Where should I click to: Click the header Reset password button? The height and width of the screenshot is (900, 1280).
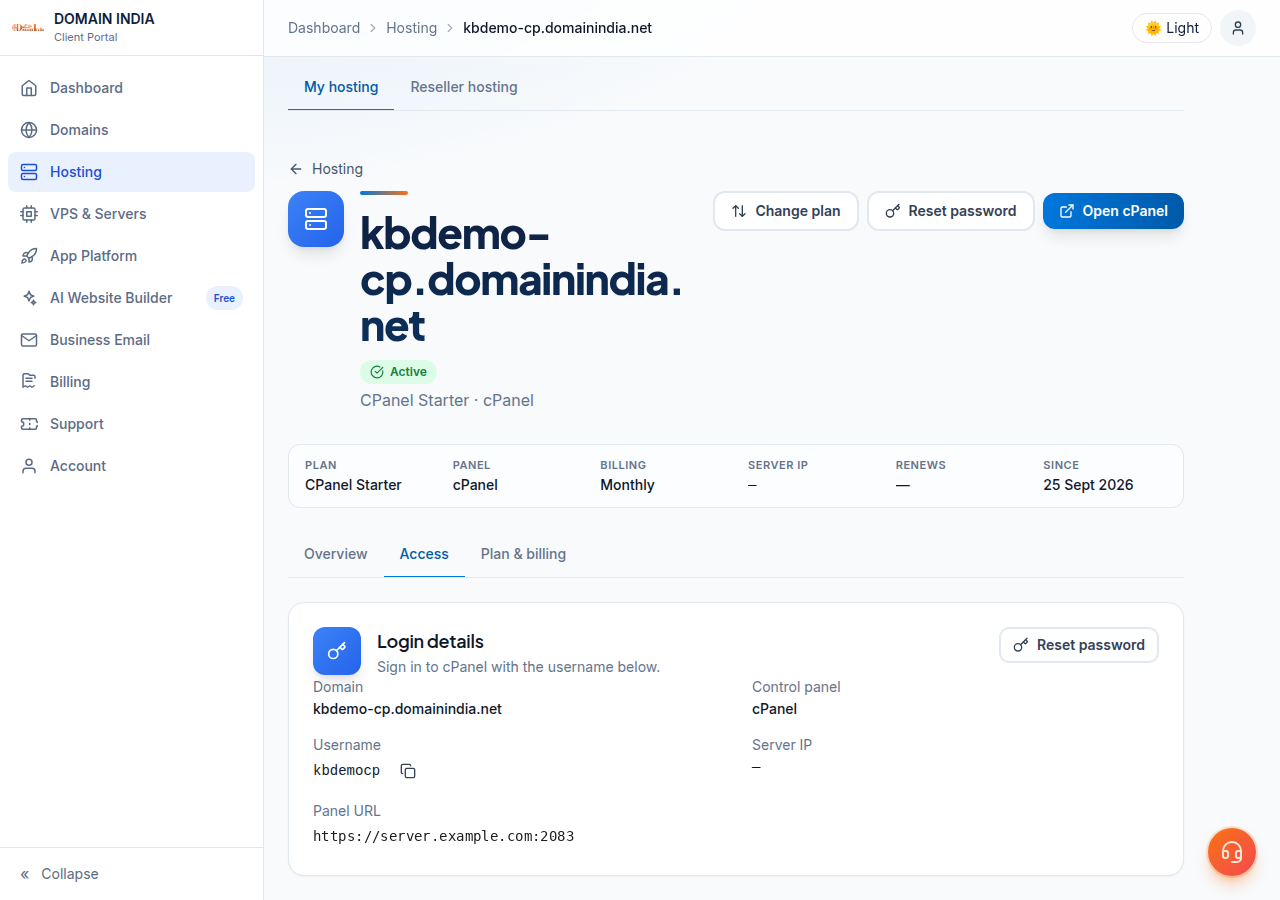pyautogui.click(x=951, y=211)
